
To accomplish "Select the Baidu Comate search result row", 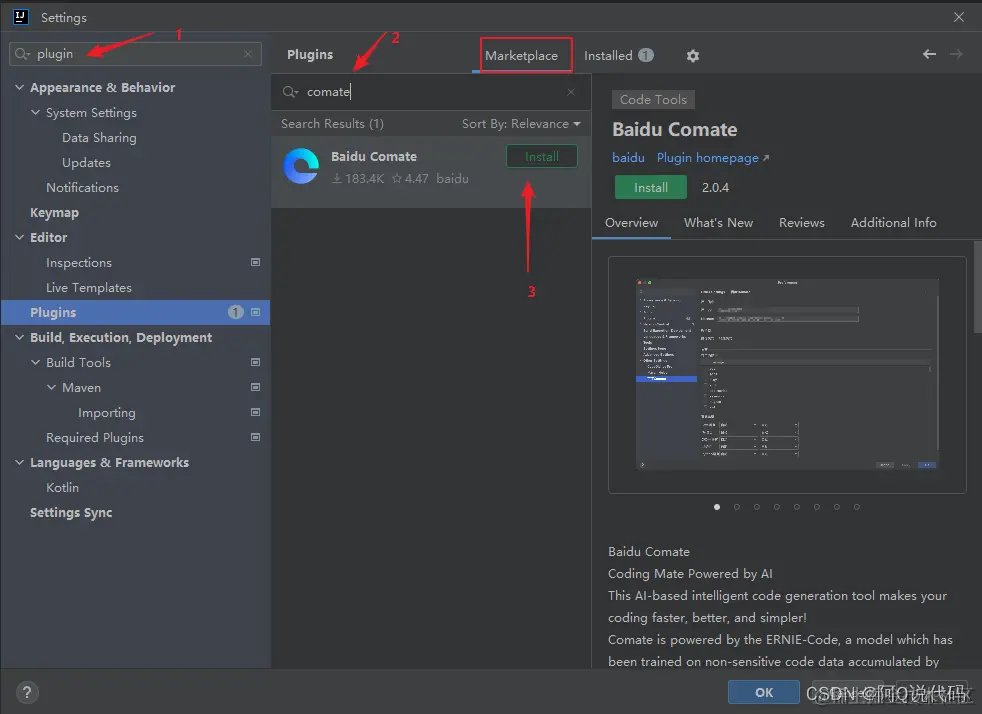I will (x=431, y=172).
